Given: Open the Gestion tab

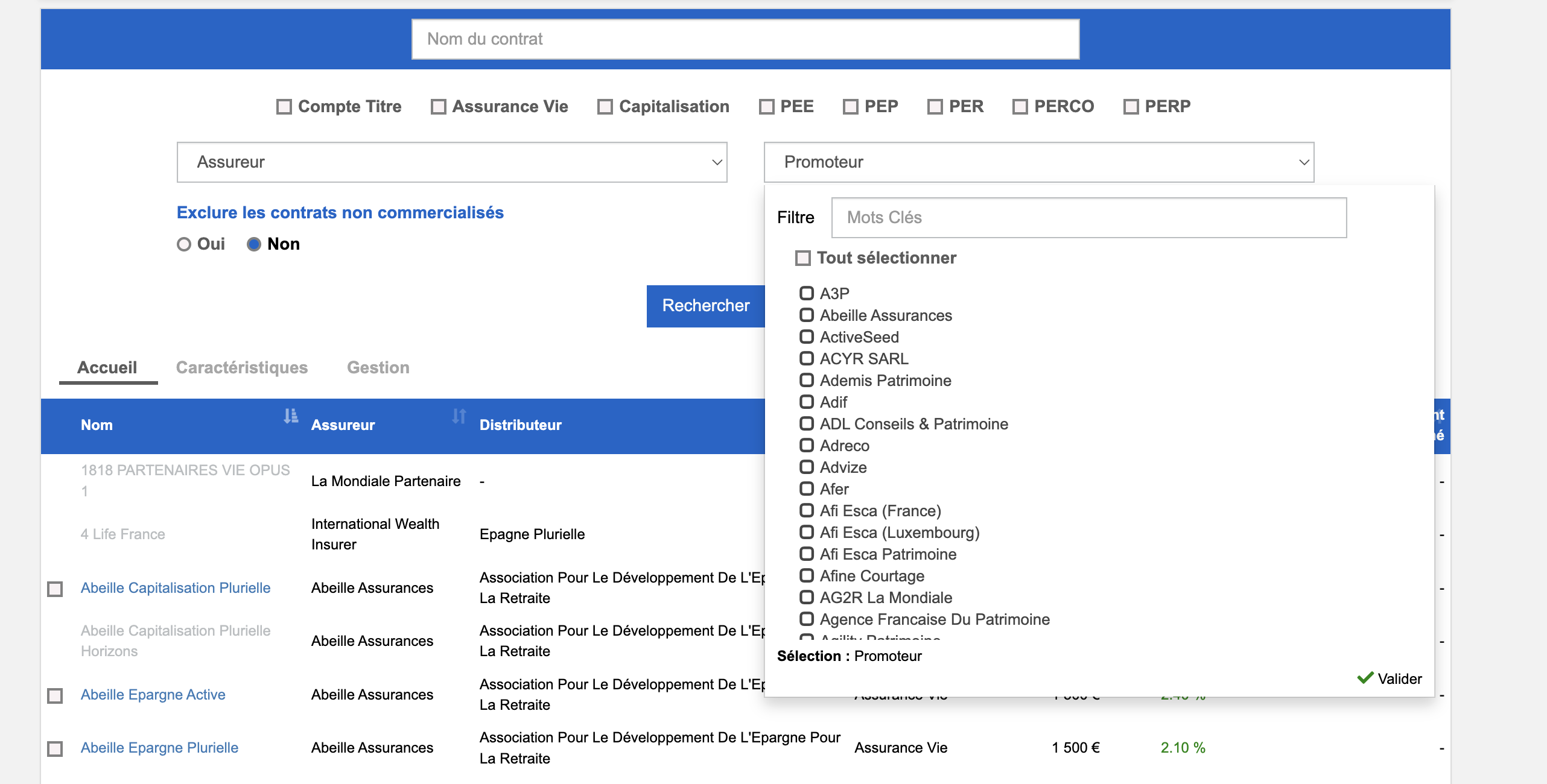Looking at the screenshot, I should point(378,367).
